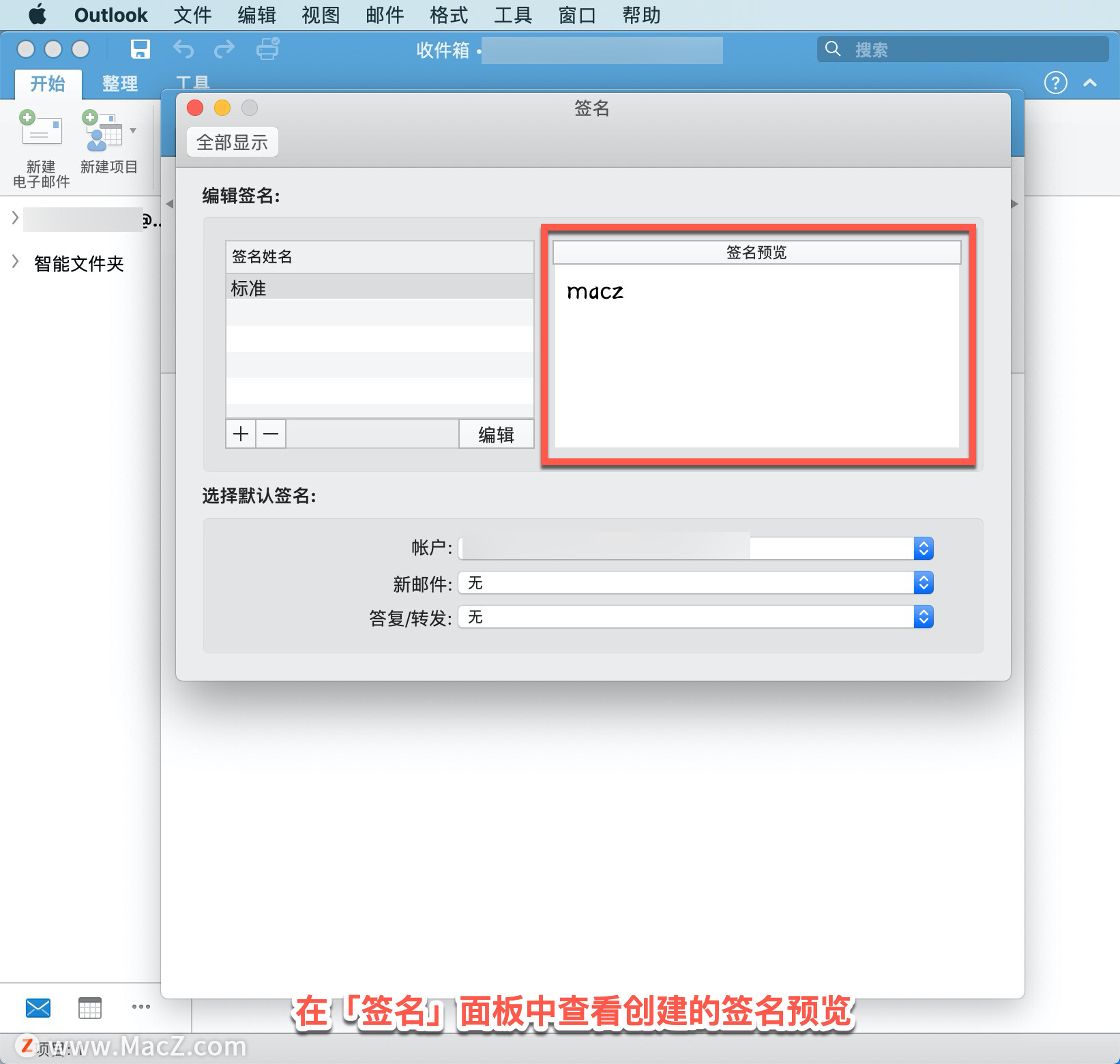Click the 全部显示 button

click(x=232, y=142)
